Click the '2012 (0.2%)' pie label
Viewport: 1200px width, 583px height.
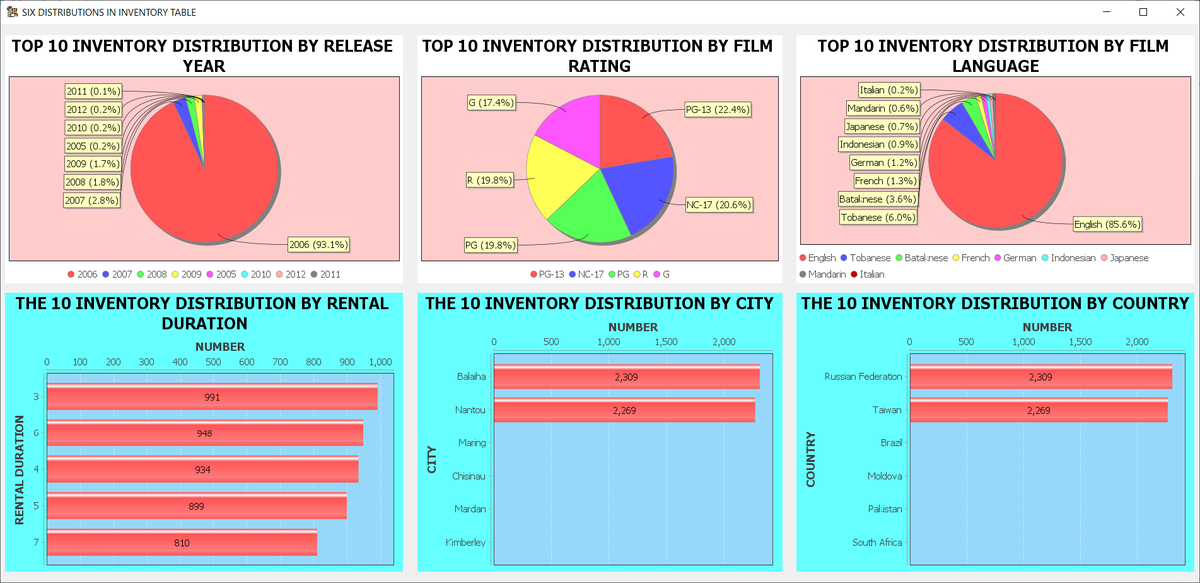click(x=93, y=110)
